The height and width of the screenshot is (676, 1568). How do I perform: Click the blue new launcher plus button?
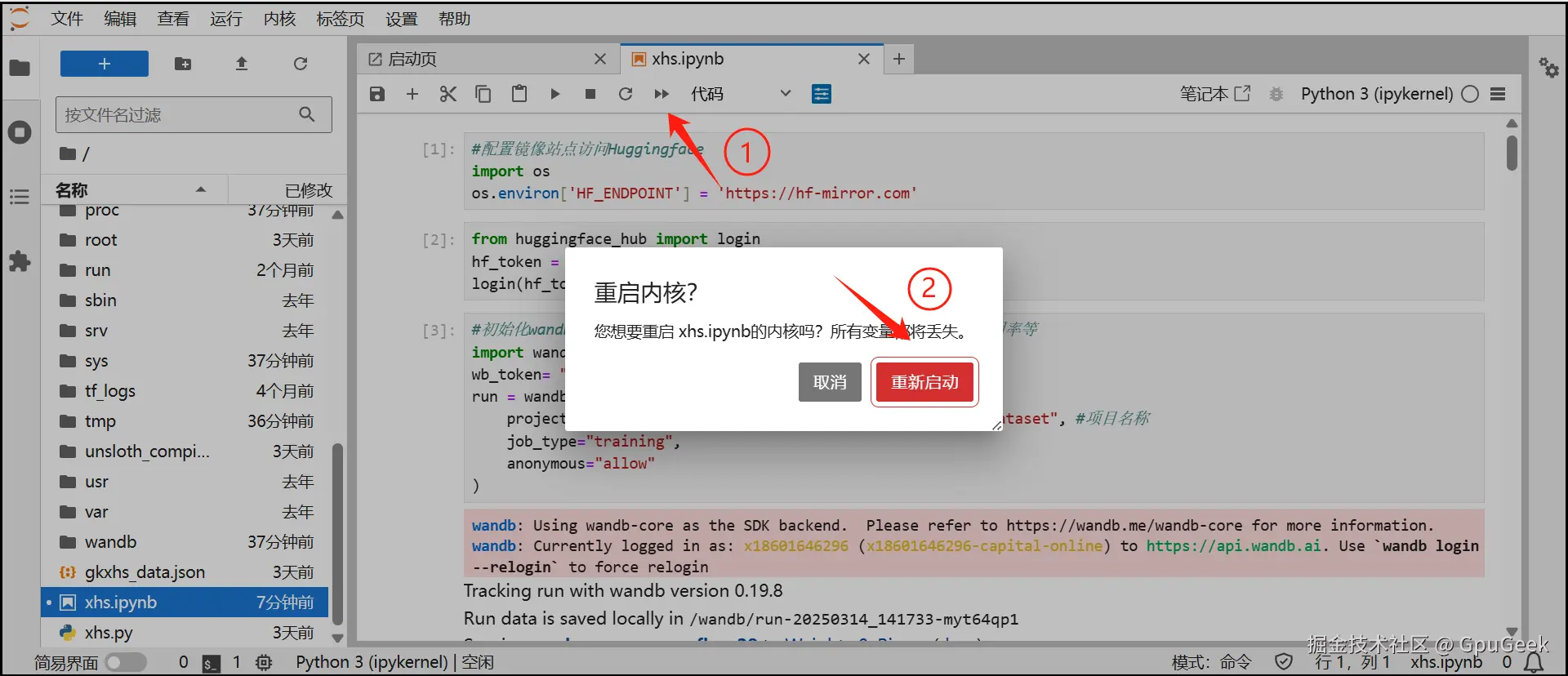pyautogui.click(x=105, y=64)
